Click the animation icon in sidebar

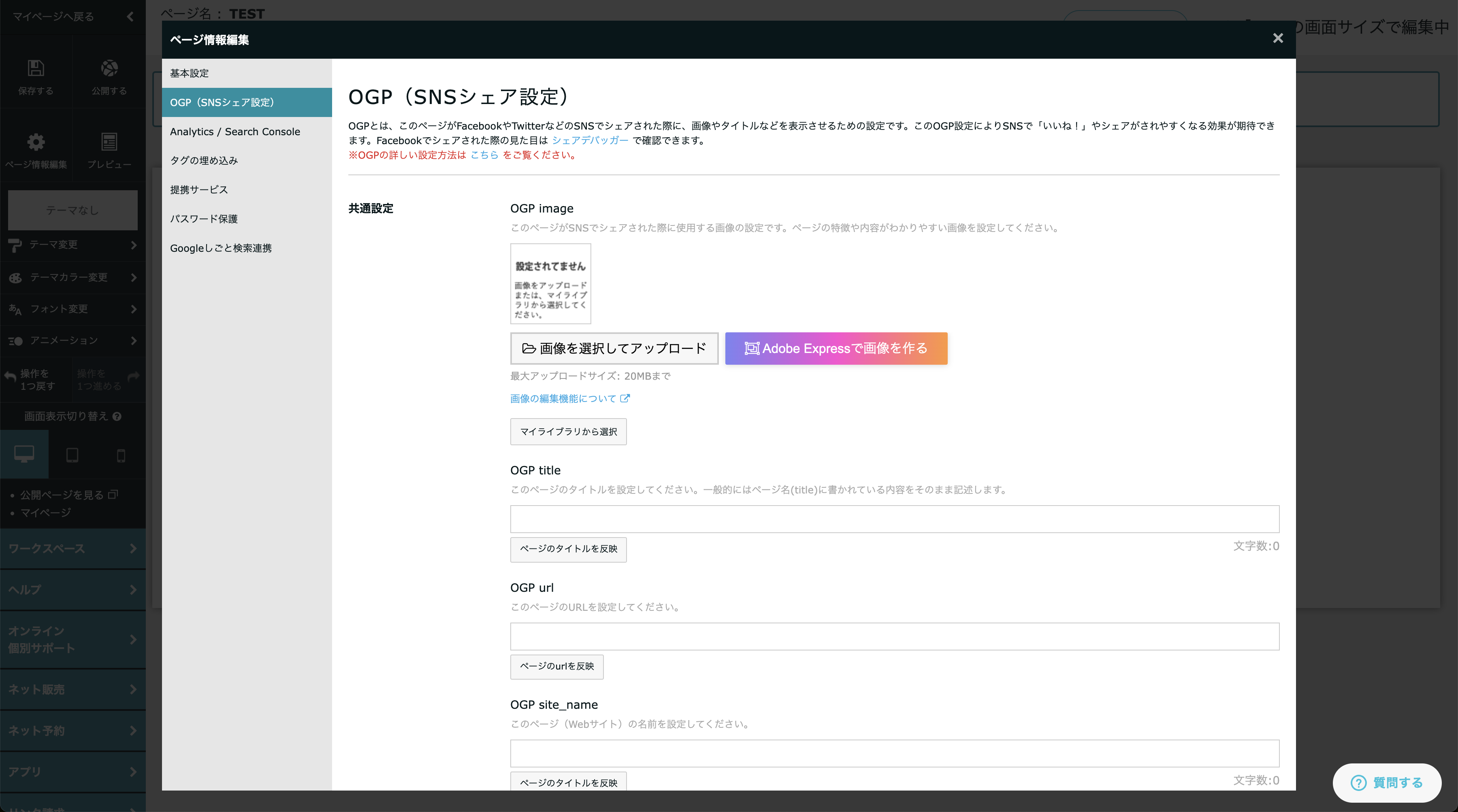point(15,341)
